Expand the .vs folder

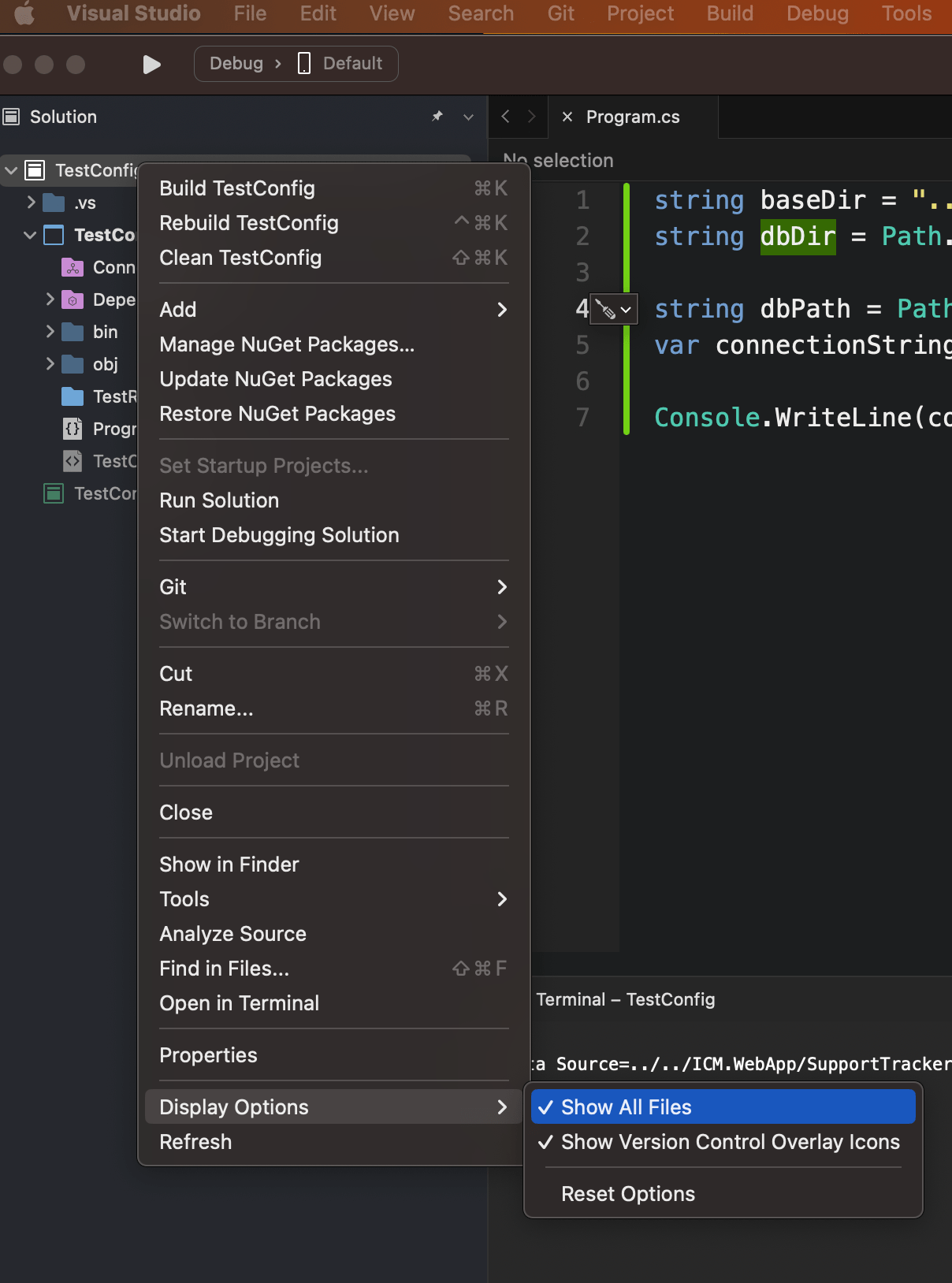31,203
